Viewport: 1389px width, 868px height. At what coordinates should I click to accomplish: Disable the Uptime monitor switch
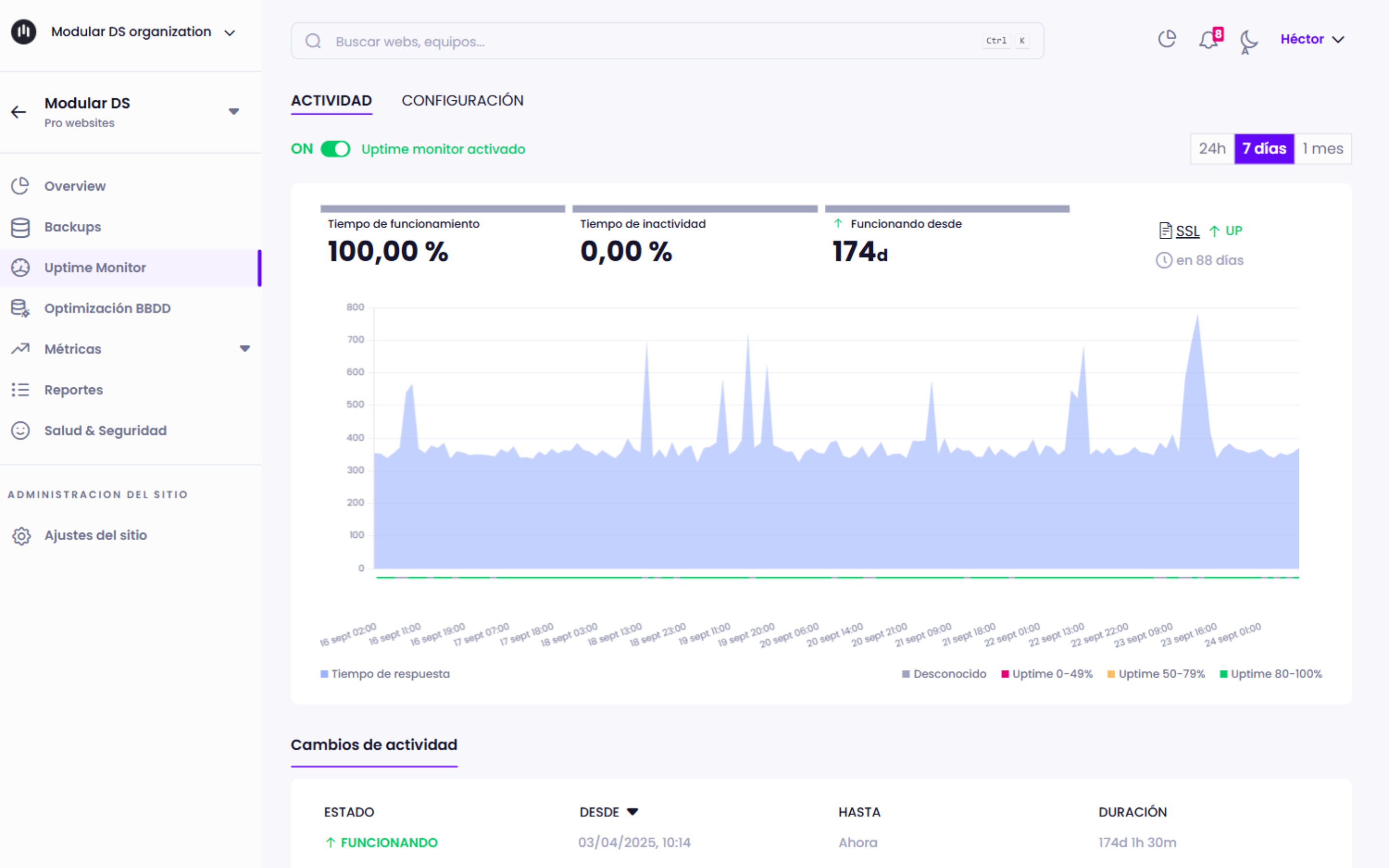pyautogui.click(x=335, y=149)
